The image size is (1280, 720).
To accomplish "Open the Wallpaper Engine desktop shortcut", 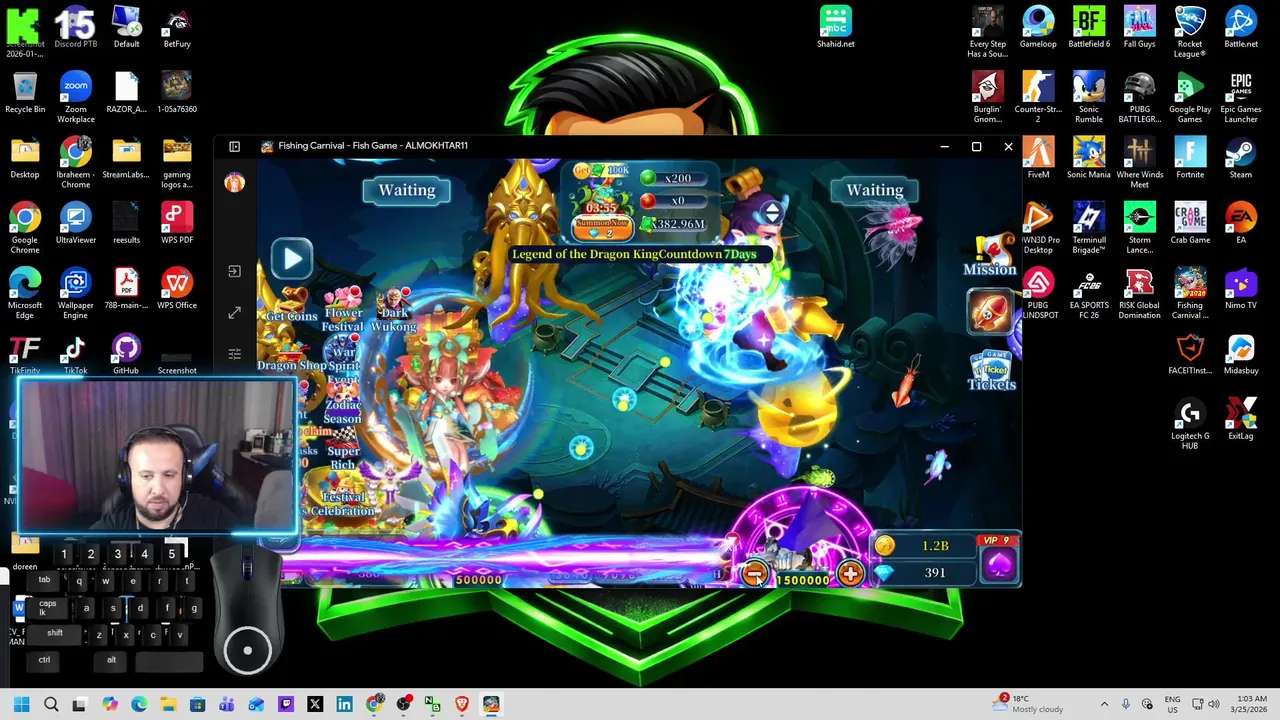I will [76, 294].
